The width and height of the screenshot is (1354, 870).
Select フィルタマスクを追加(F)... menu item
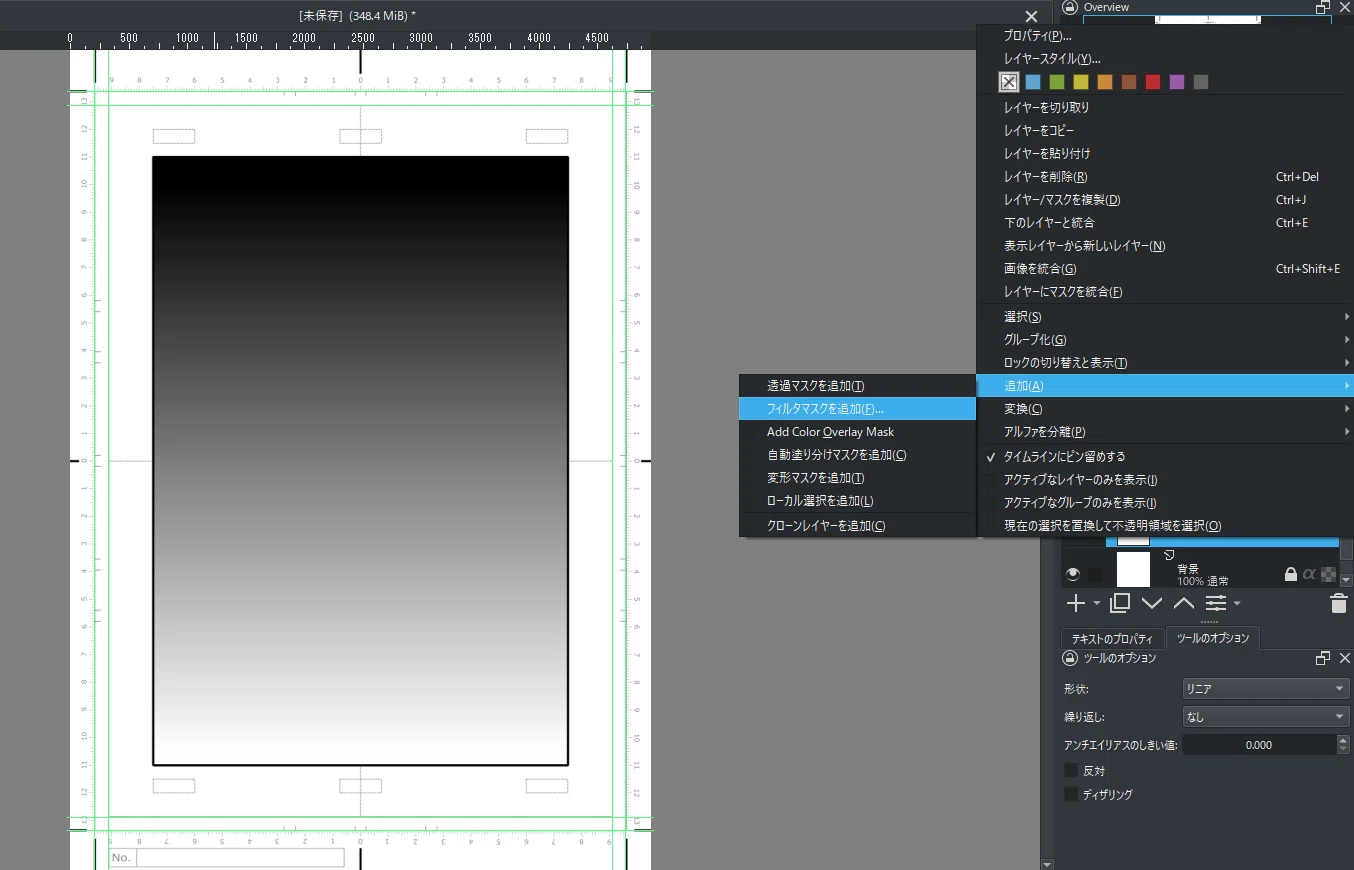pyautogui.click(x=857, y=408)
